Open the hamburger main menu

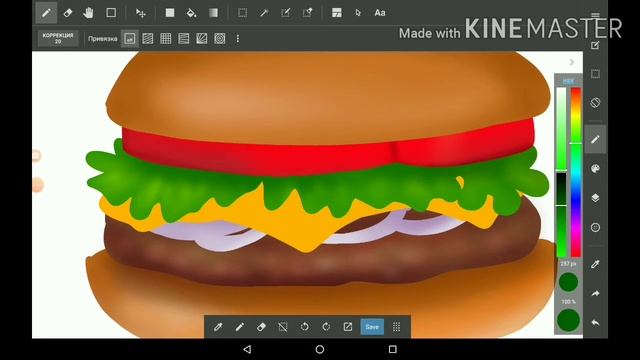(596, 16)
